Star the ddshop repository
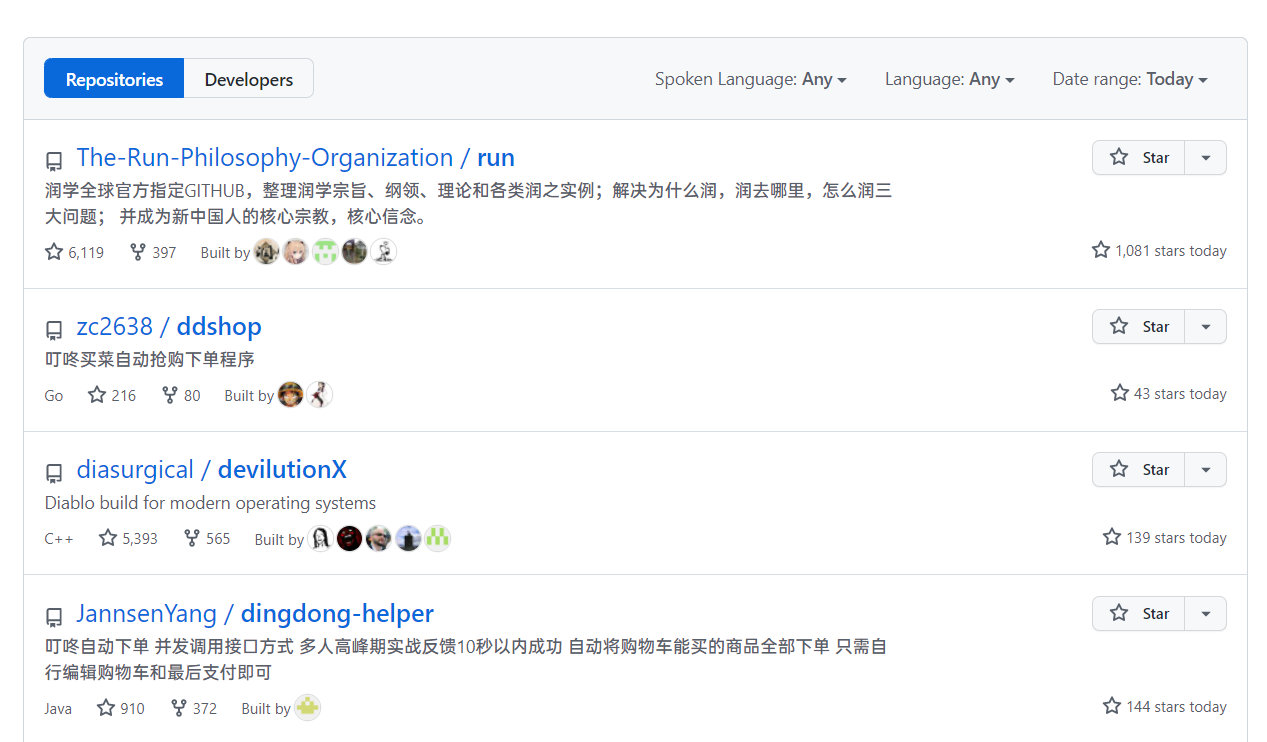 point(1139,327)
